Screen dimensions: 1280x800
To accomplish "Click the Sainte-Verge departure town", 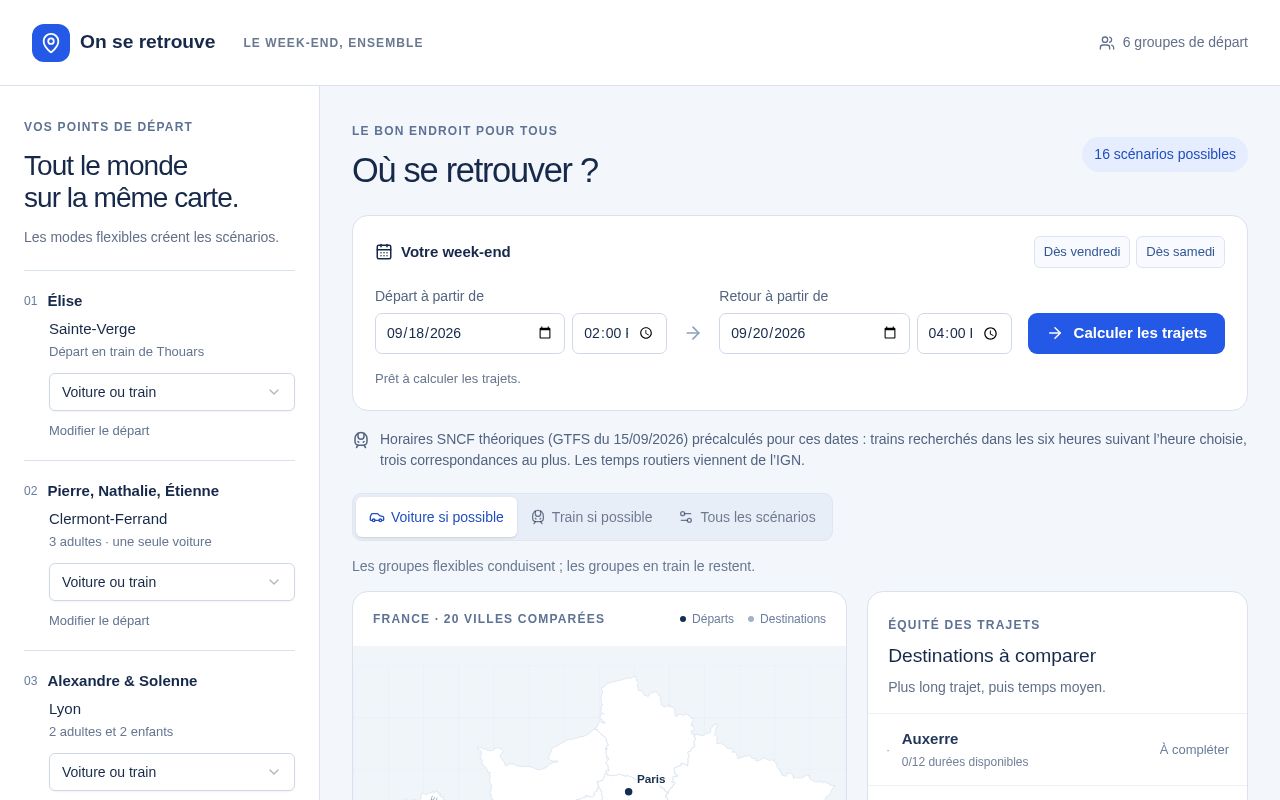I will [92, 329].
